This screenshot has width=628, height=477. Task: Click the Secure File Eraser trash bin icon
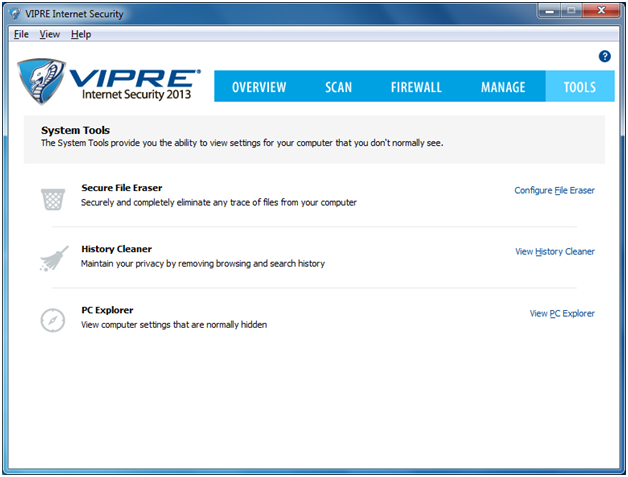(x=53, y=199)
